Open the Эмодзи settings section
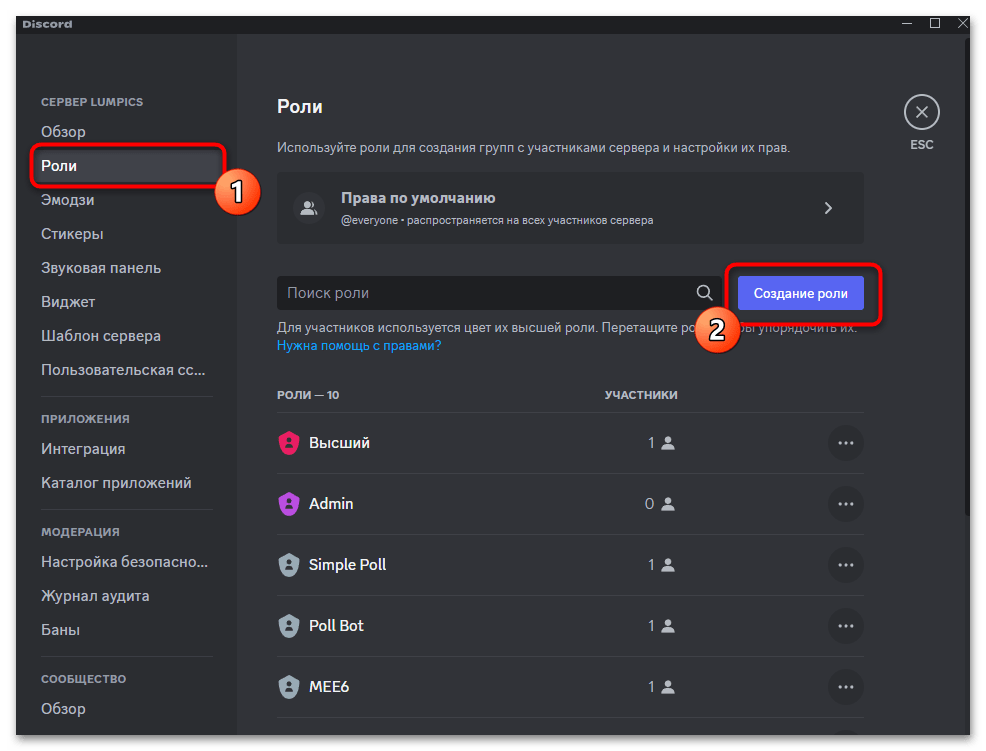Viewport: 986px width, 751px height. point(68,200)
